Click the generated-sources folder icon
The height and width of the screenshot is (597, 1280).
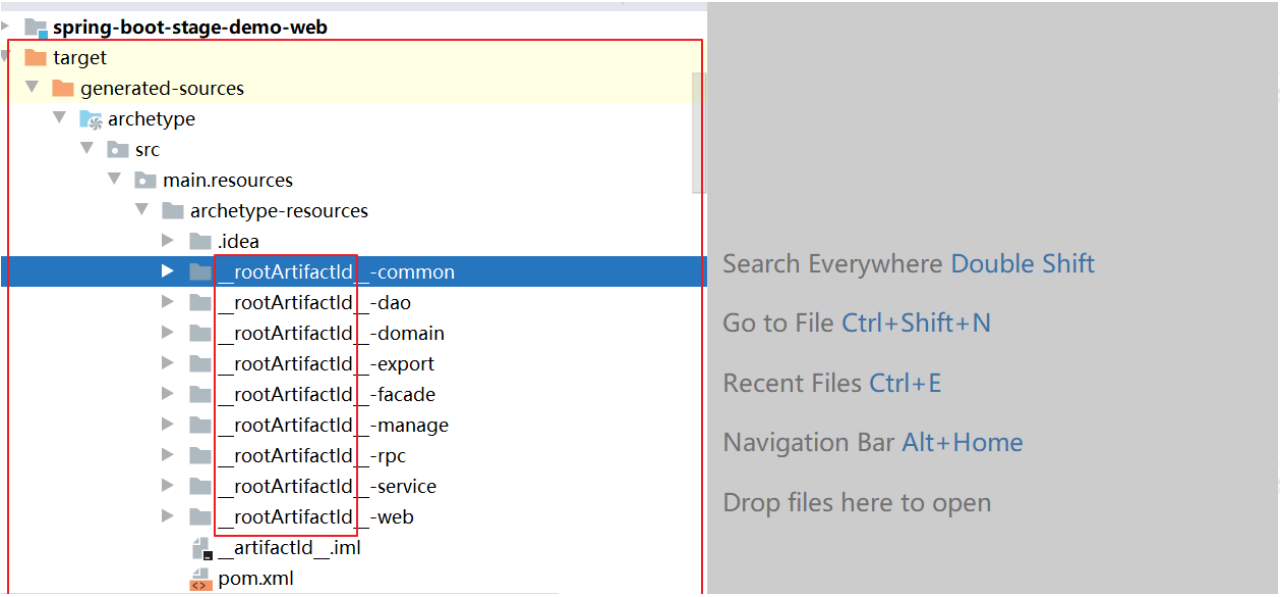coord(63,88)
